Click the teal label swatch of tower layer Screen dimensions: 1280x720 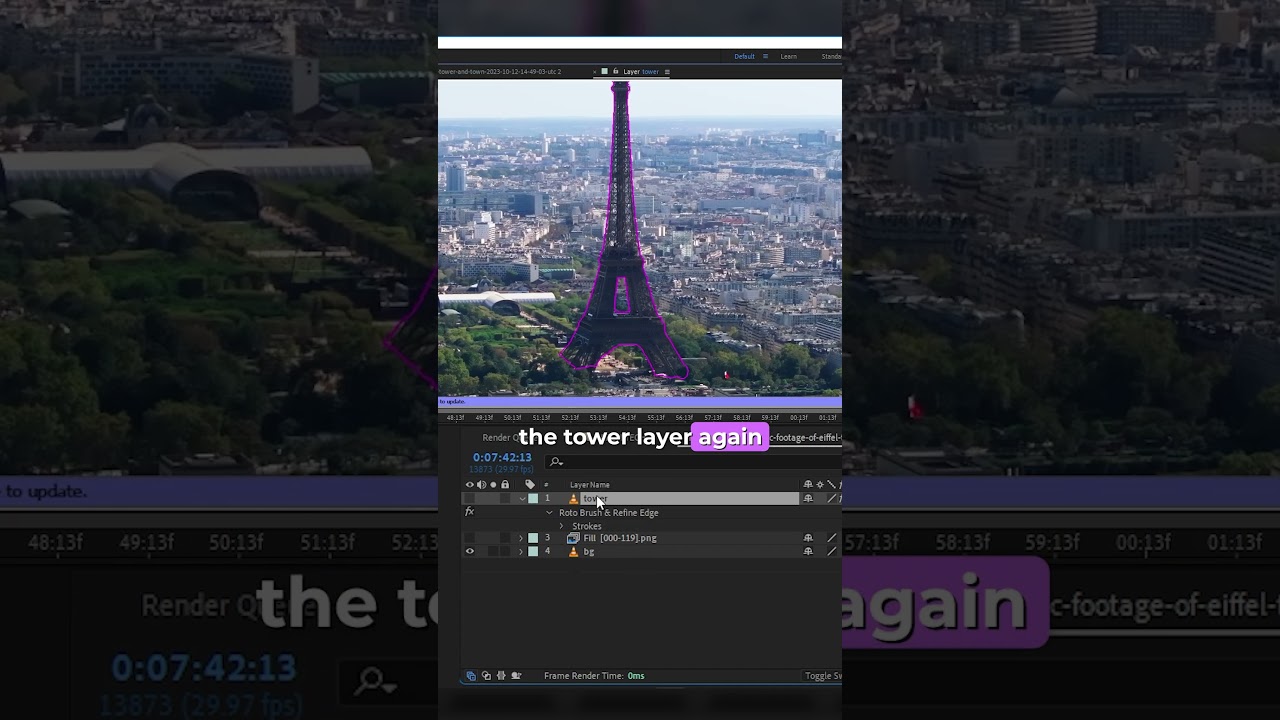533,498
